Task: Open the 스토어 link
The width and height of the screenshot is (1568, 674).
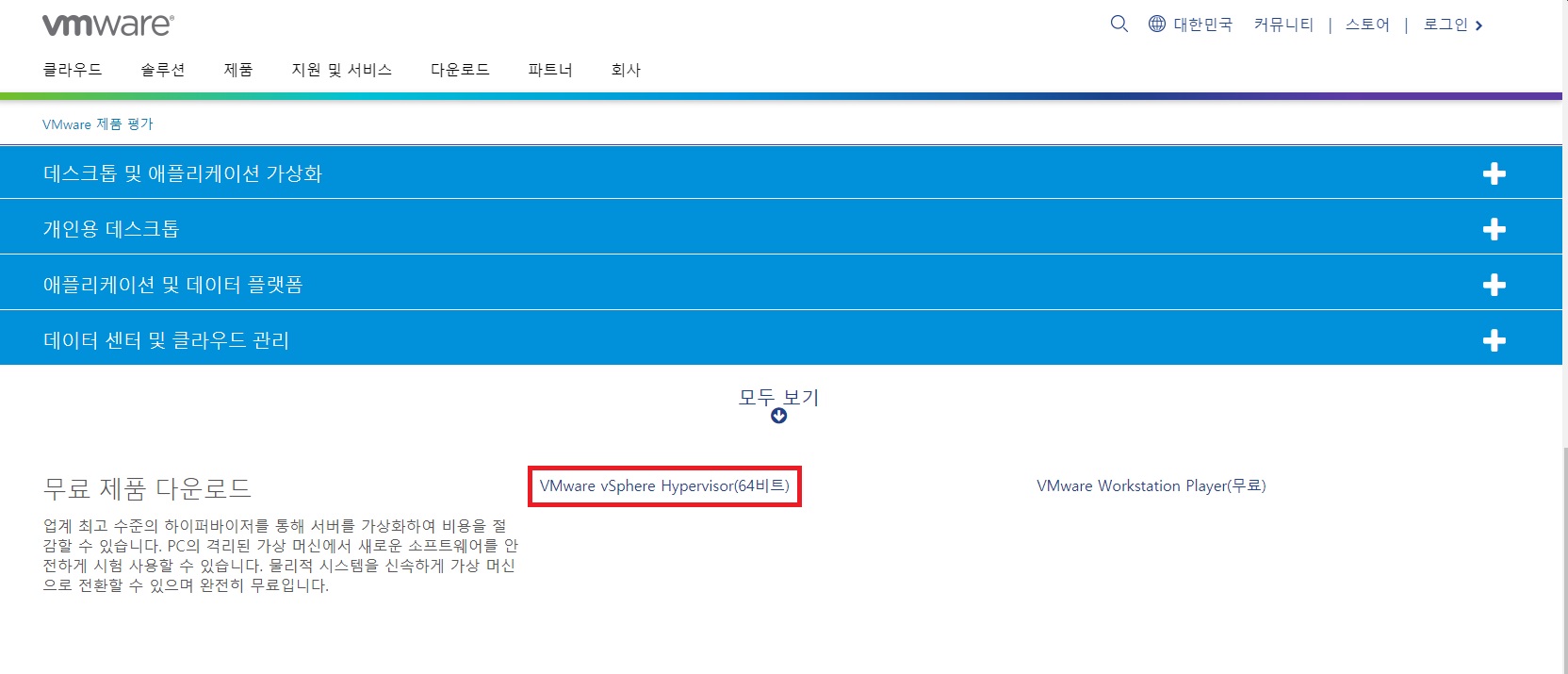Action: click(x=1367, y=25)
